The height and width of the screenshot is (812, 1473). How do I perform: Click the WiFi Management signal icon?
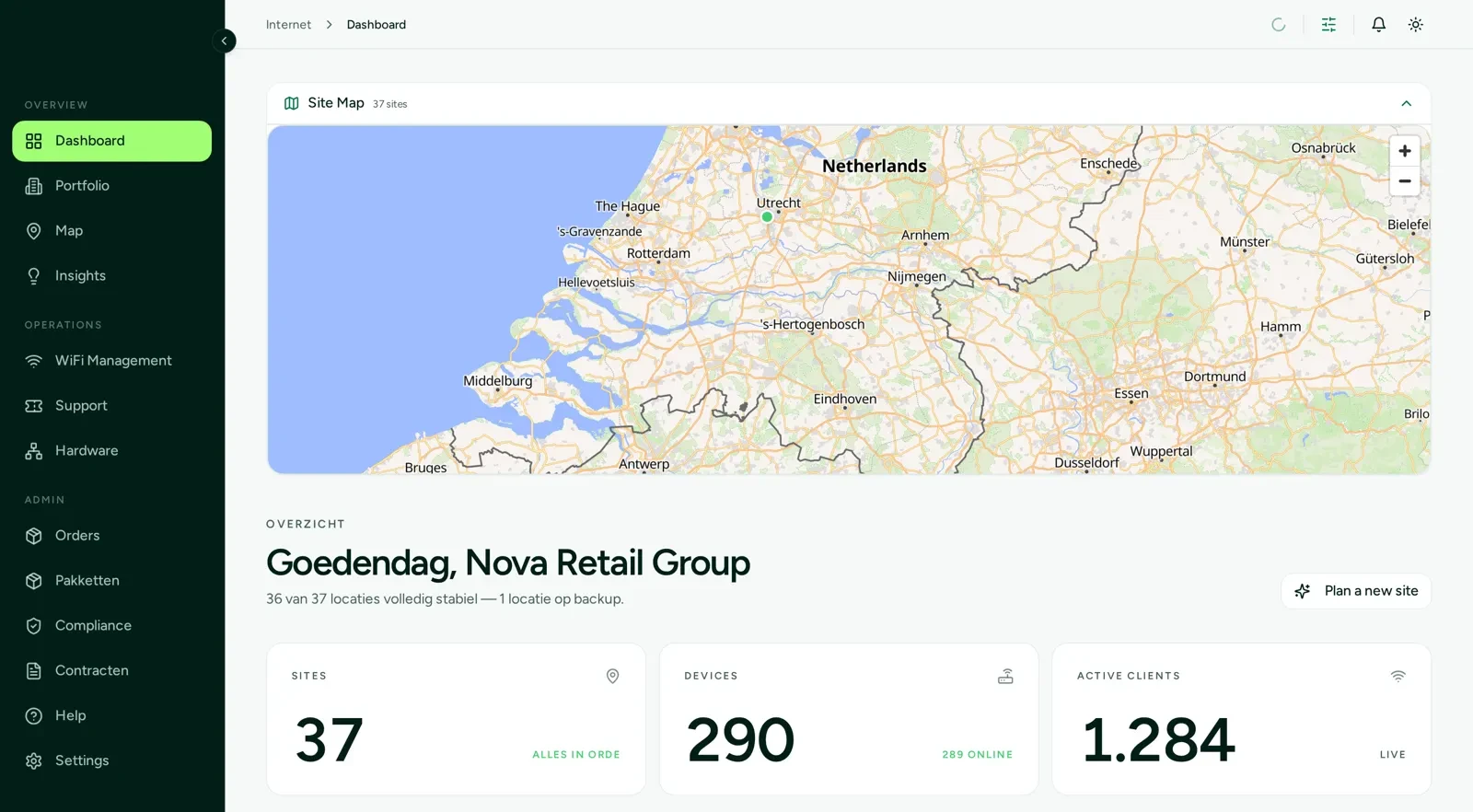pos(34,361)
